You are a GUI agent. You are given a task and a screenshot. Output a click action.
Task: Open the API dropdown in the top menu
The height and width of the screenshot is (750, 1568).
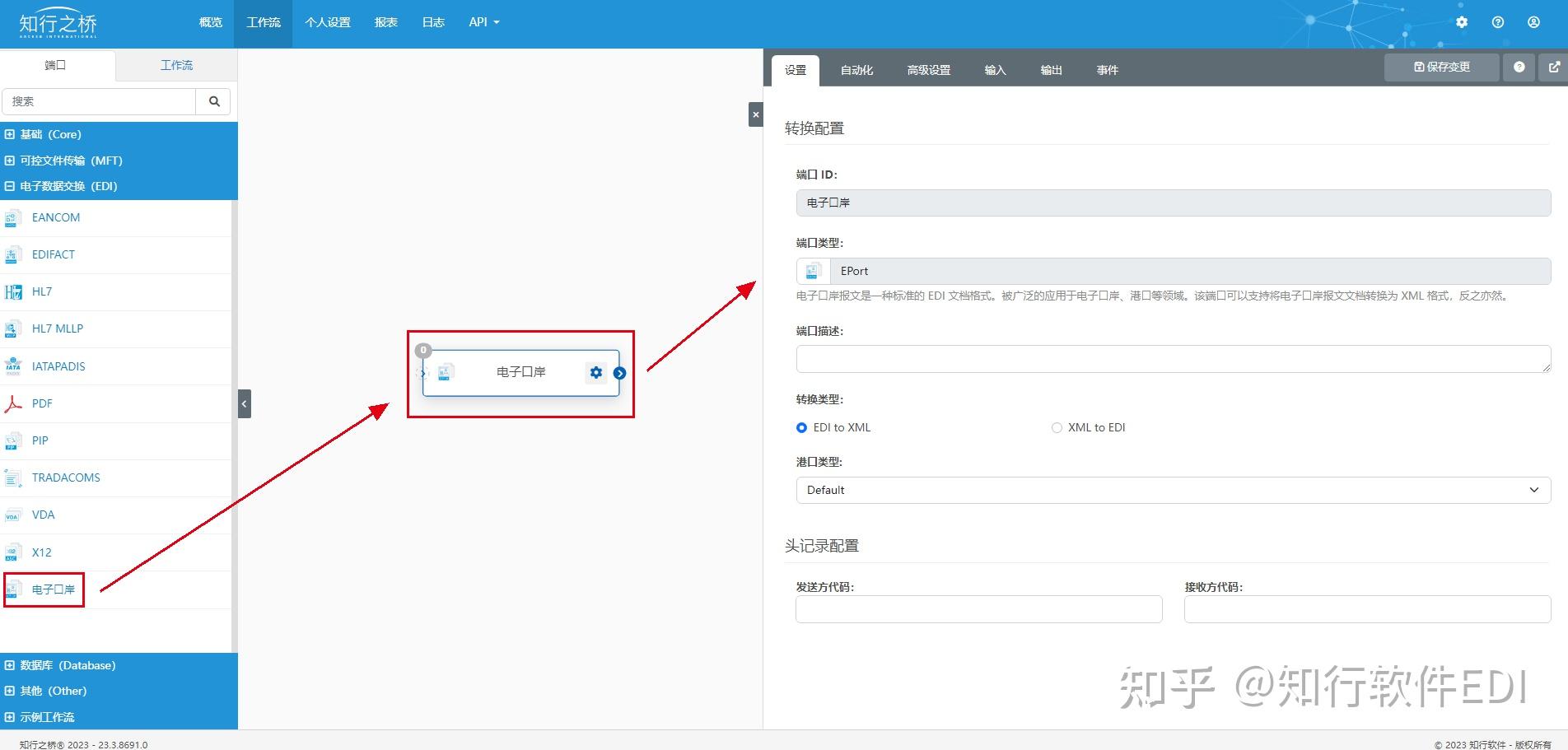483,22
